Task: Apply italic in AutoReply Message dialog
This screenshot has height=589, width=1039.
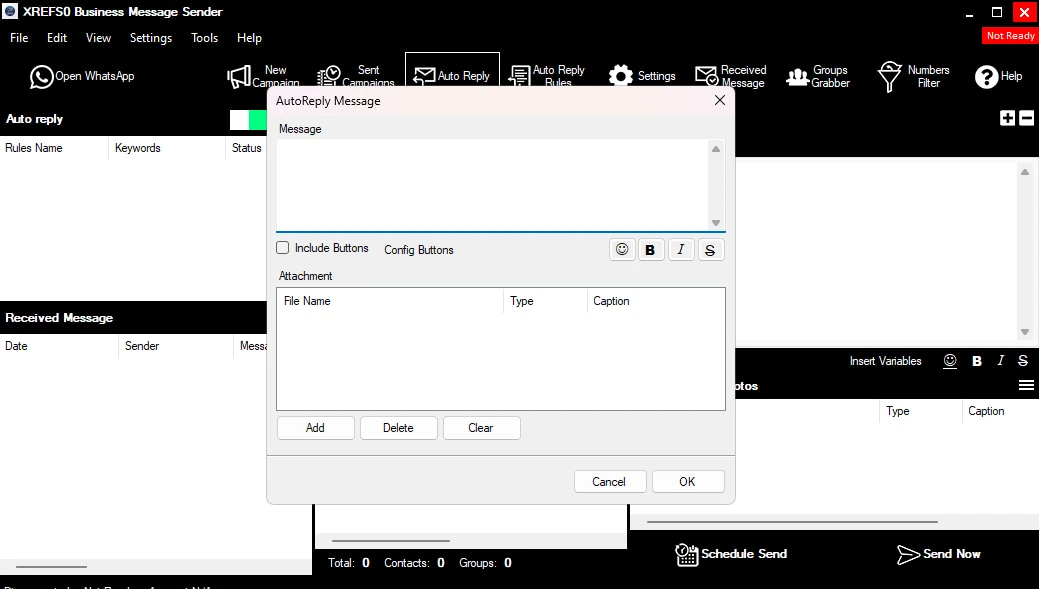Action: click(x=681, y=250)
